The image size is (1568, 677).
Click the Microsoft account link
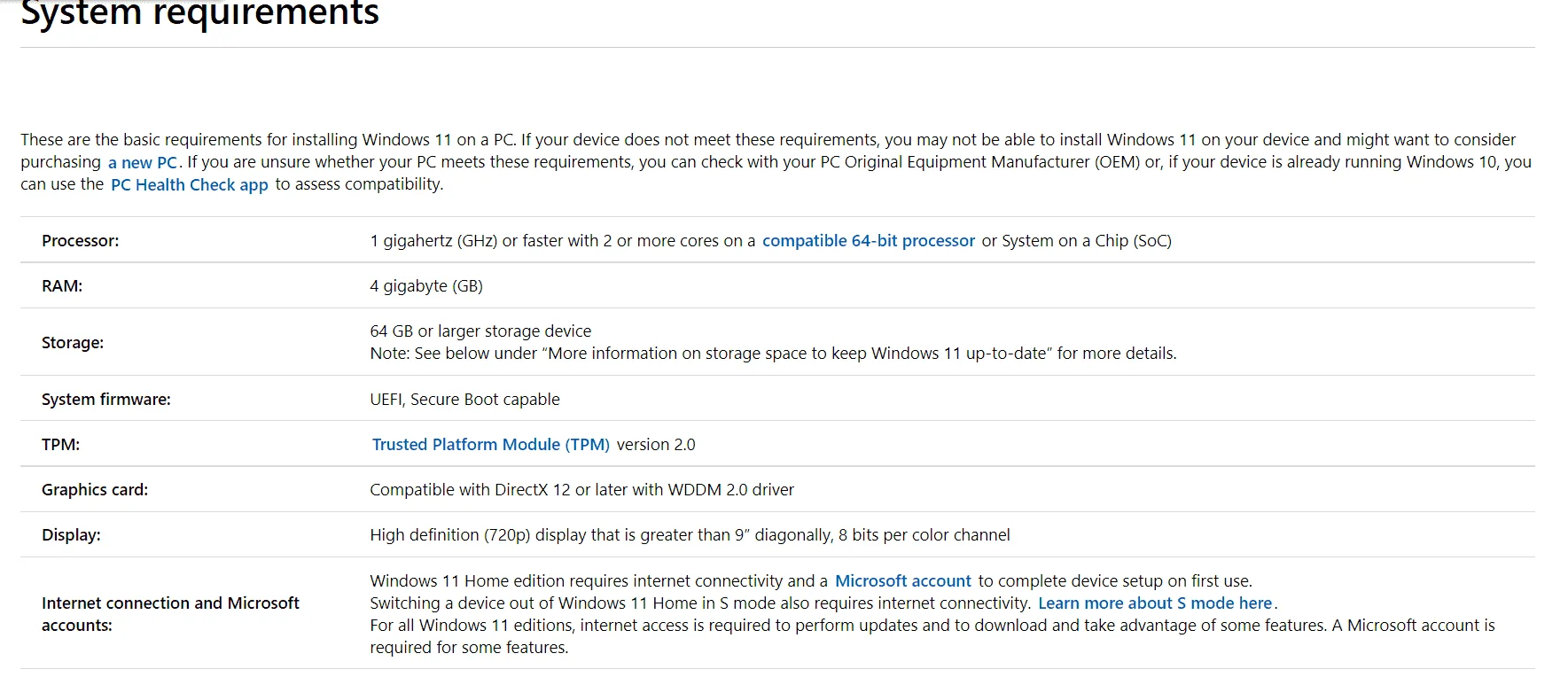point(903,581)
